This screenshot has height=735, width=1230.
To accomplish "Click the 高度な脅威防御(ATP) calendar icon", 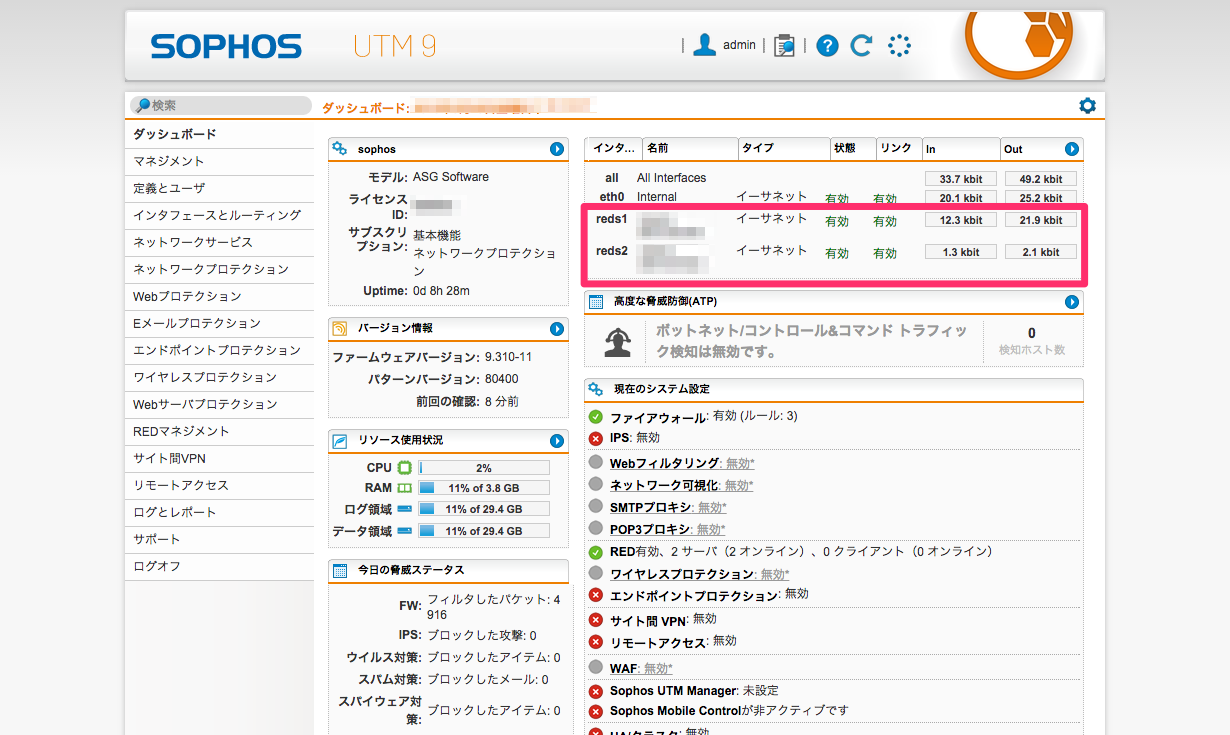I will (x=596, y=301).
